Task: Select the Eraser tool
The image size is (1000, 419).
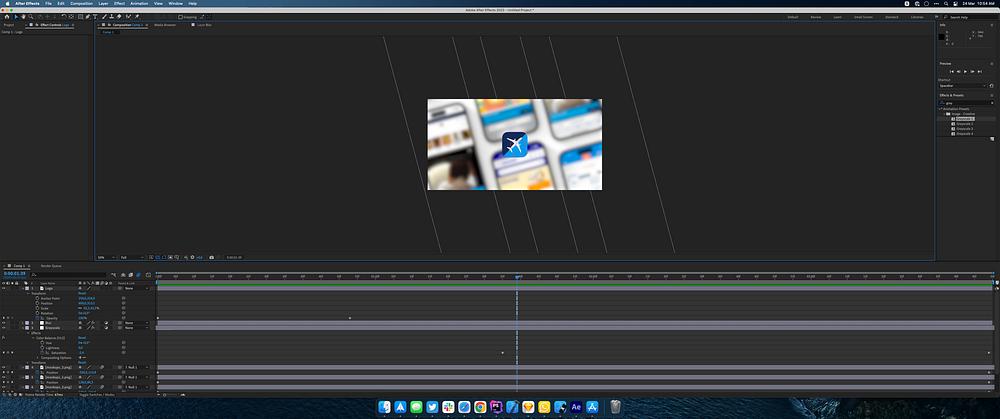Action: click(x=119, y=17)
